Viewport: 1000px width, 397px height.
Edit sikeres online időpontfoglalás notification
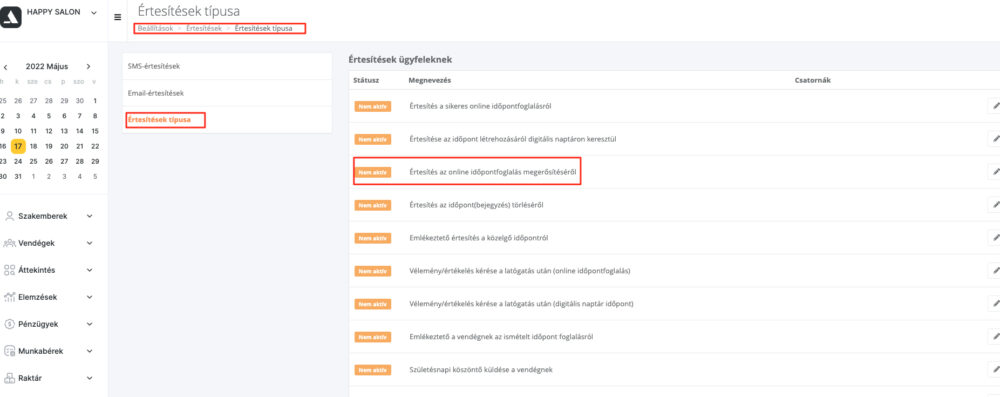pyautogui.click(x=994, y=106)
